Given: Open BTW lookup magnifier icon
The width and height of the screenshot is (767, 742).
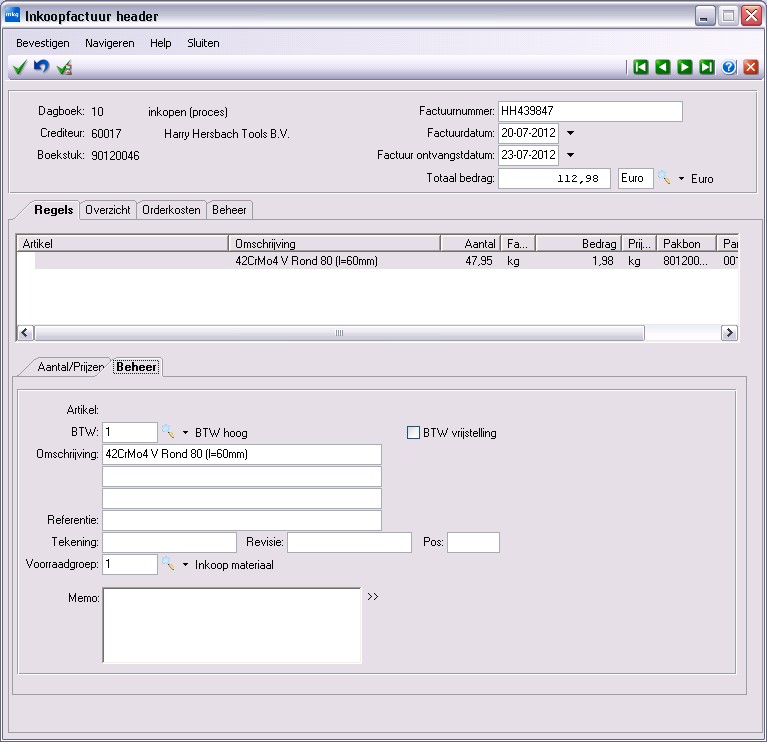Looking at the screenshot, I should point(168,432).
